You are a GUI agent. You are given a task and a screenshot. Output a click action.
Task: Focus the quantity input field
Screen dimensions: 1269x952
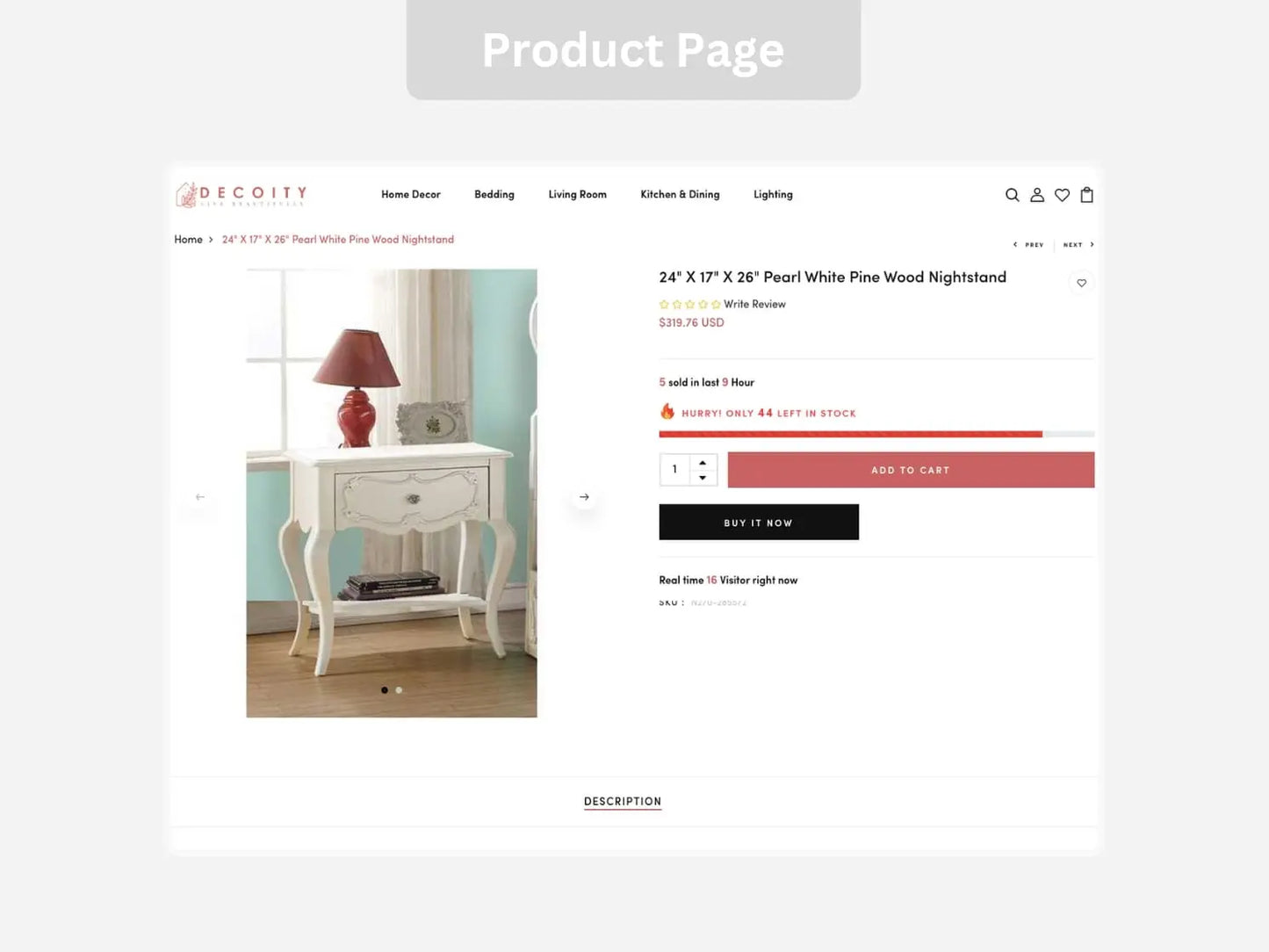[675, 470]
